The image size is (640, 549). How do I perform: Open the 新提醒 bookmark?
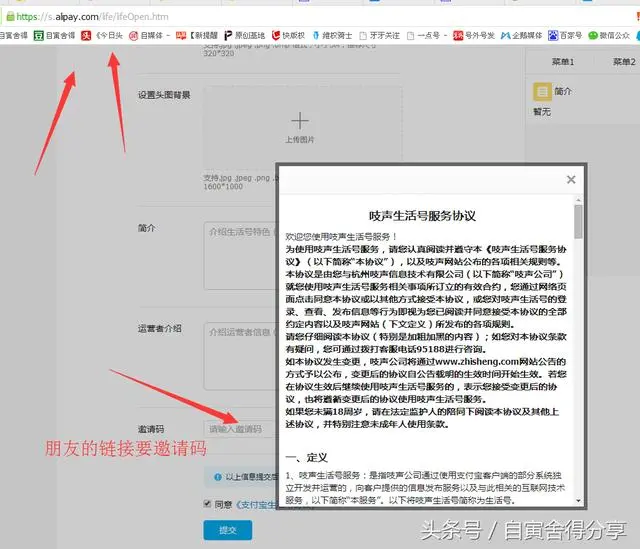coord(197,36)
